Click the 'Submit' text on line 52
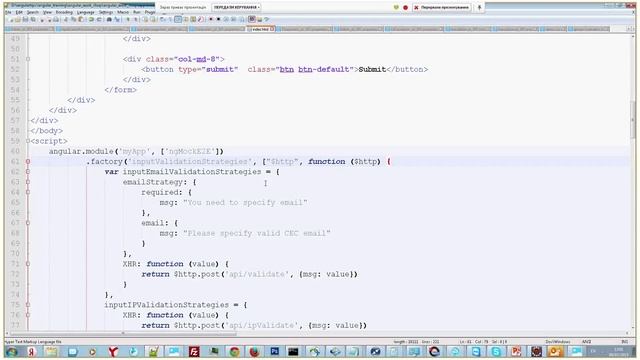Viewport: 640px width, 360px height. pyautogui.click(x=372, y=69)
